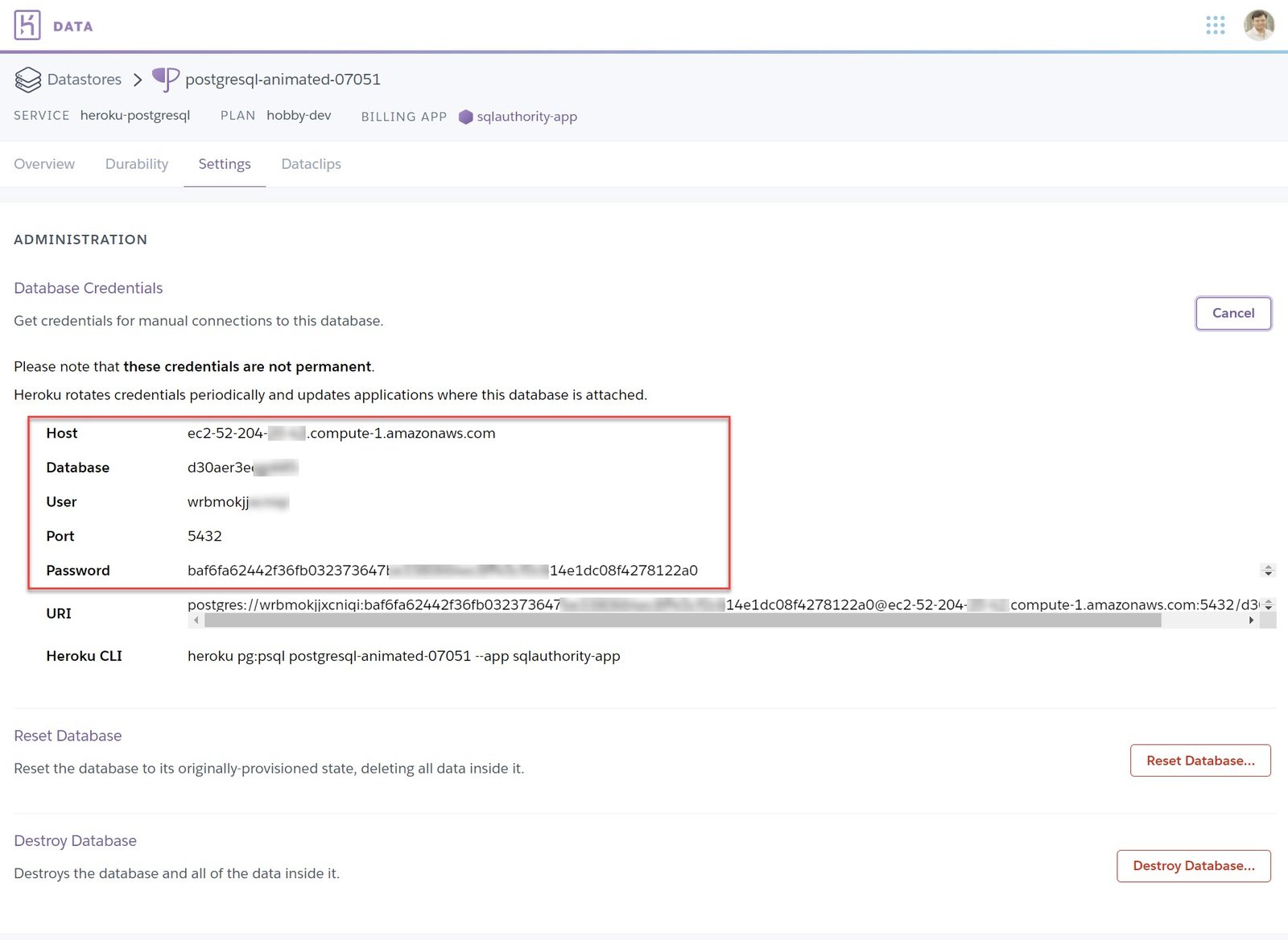Click the URI horizontal scrollbar thumb

[683, 620]
